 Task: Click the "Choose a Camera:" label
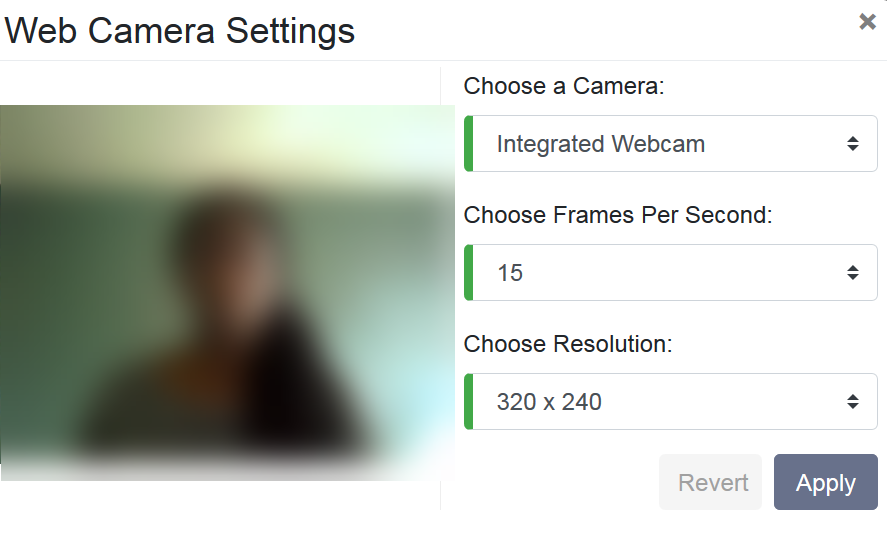pyautogui.click(x=564, y=86)
